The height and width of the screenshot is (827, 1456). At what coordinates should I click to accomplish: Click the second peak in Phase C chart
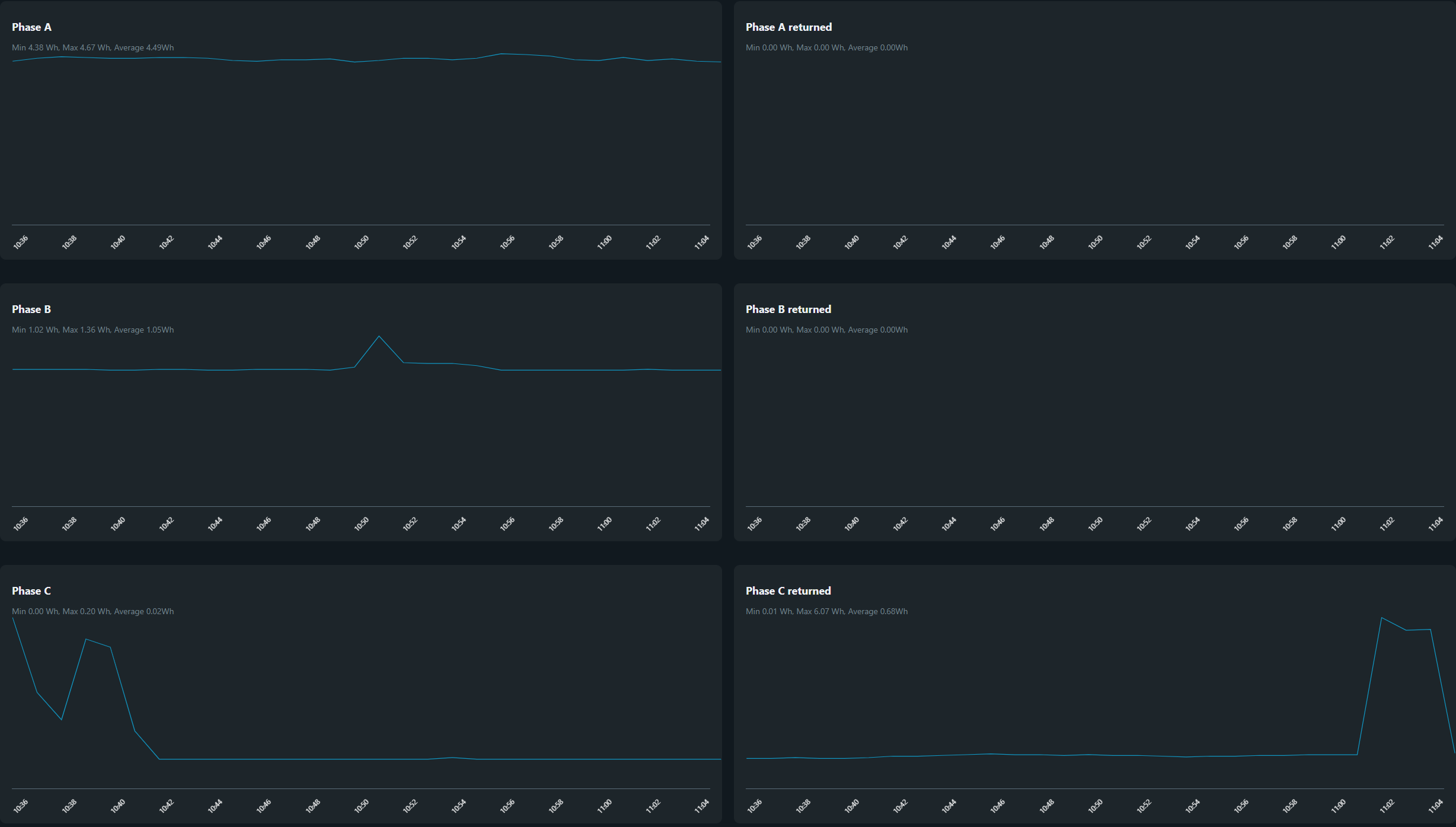click(x=87, y=640)
